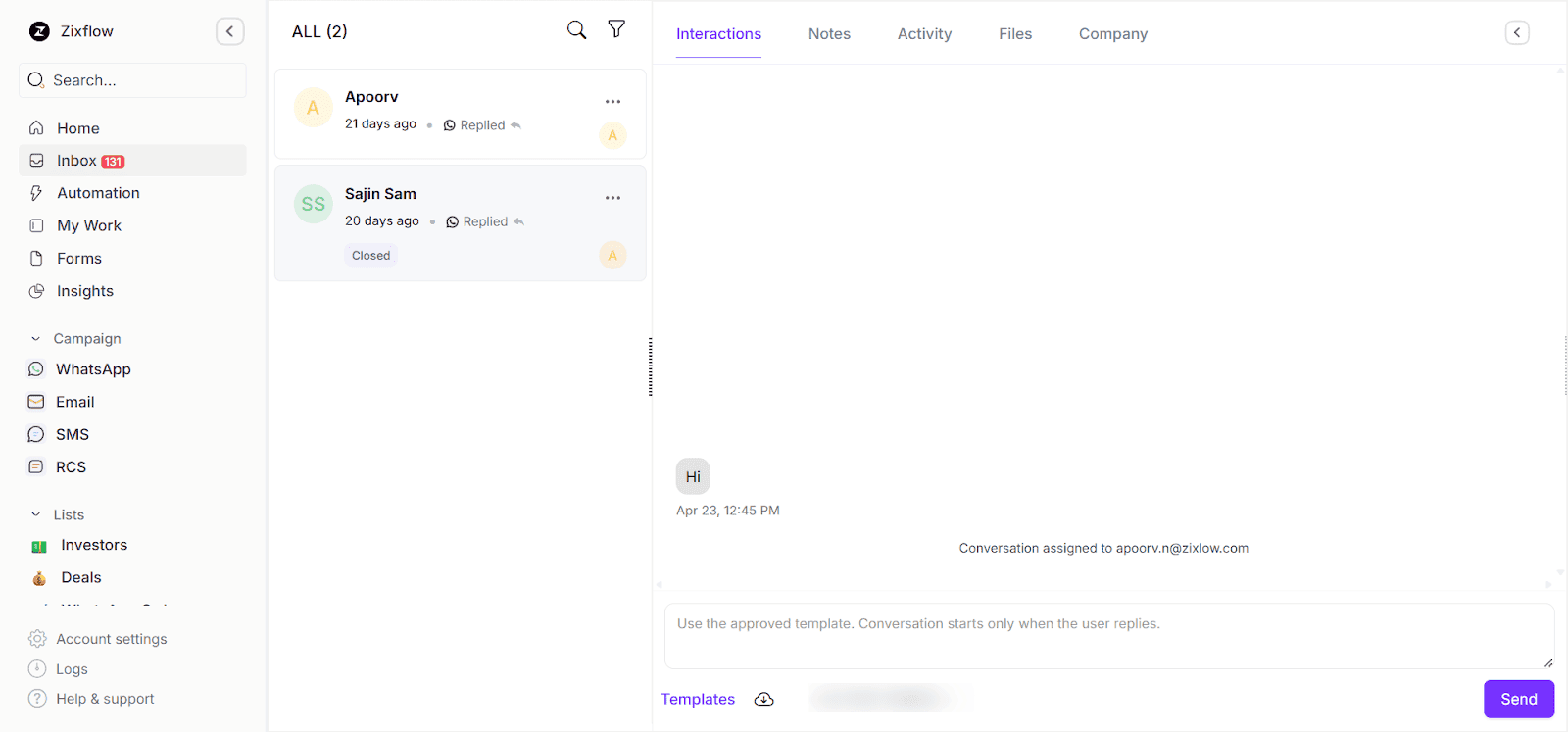Open three-dot menu for Sajin Sam
Image resolution: width=1568 pixels, height=732 pixels.
tap(612, 198)
